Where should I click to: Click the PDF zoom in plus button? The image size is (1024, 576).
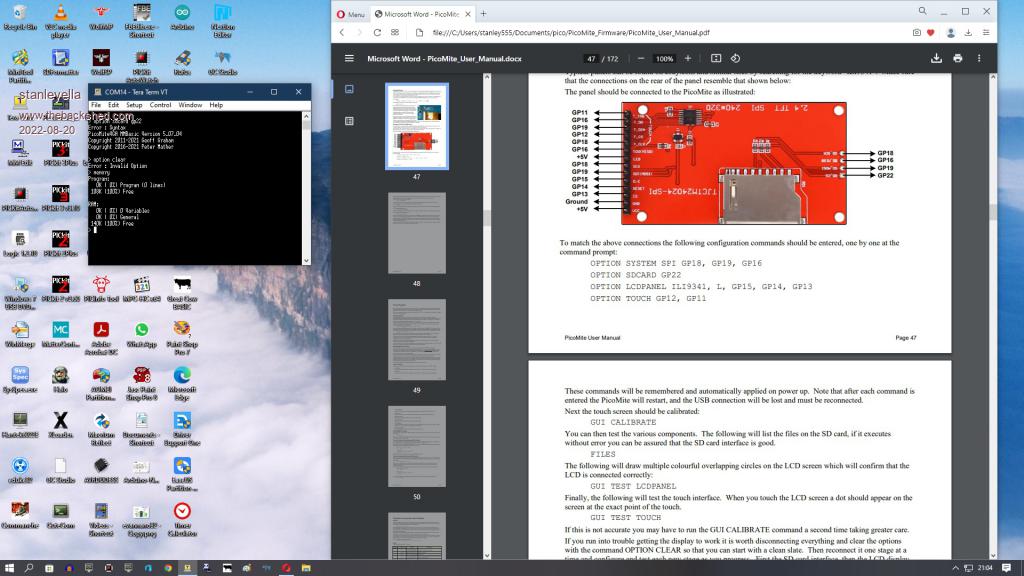(x=690, y=59)
